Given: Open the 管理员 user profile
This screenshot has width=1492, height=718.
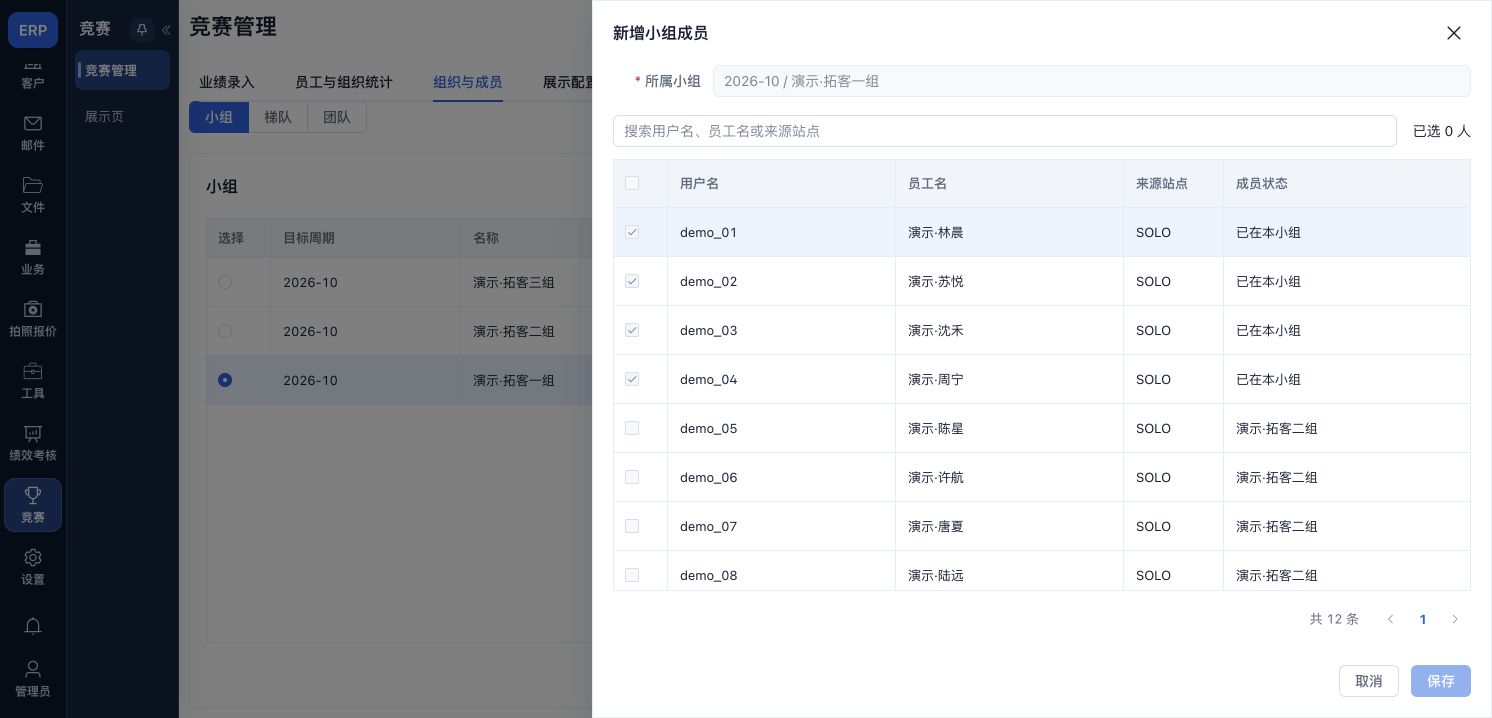Looking at the screenshot, I should pyautogui.click(x=33, y=678).
